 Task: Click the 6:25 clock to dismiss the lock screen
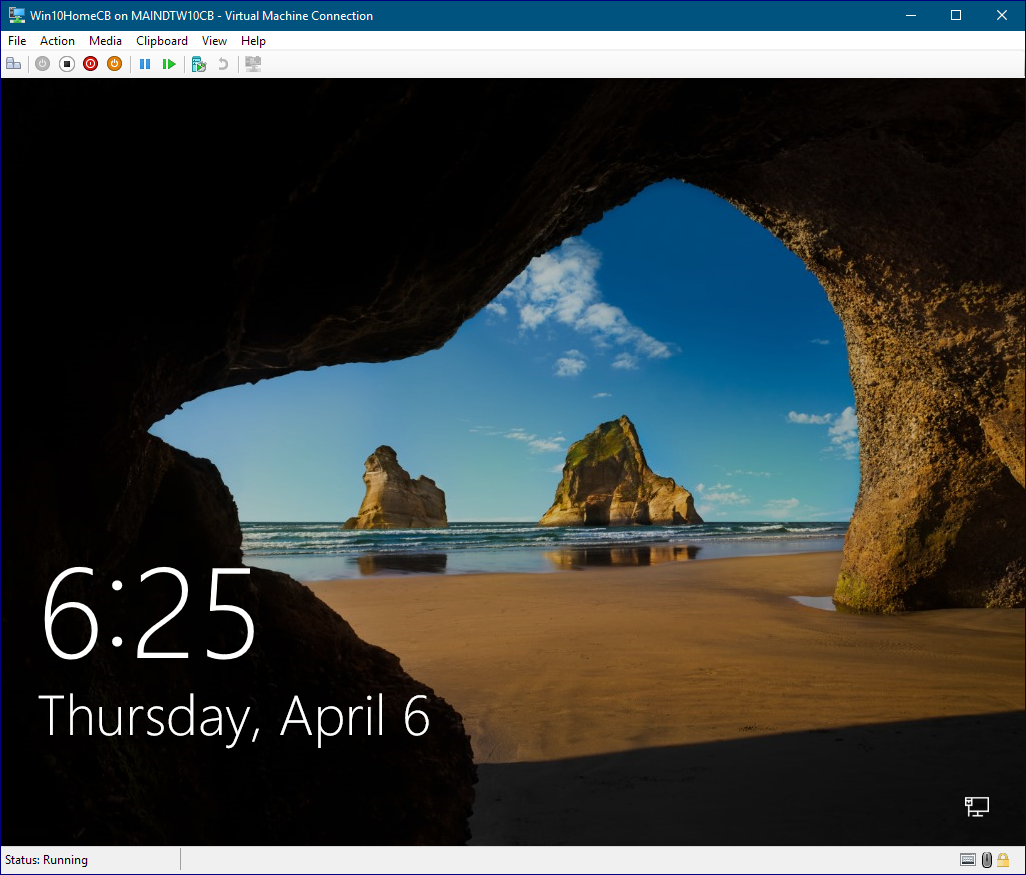tap(149, 614)
